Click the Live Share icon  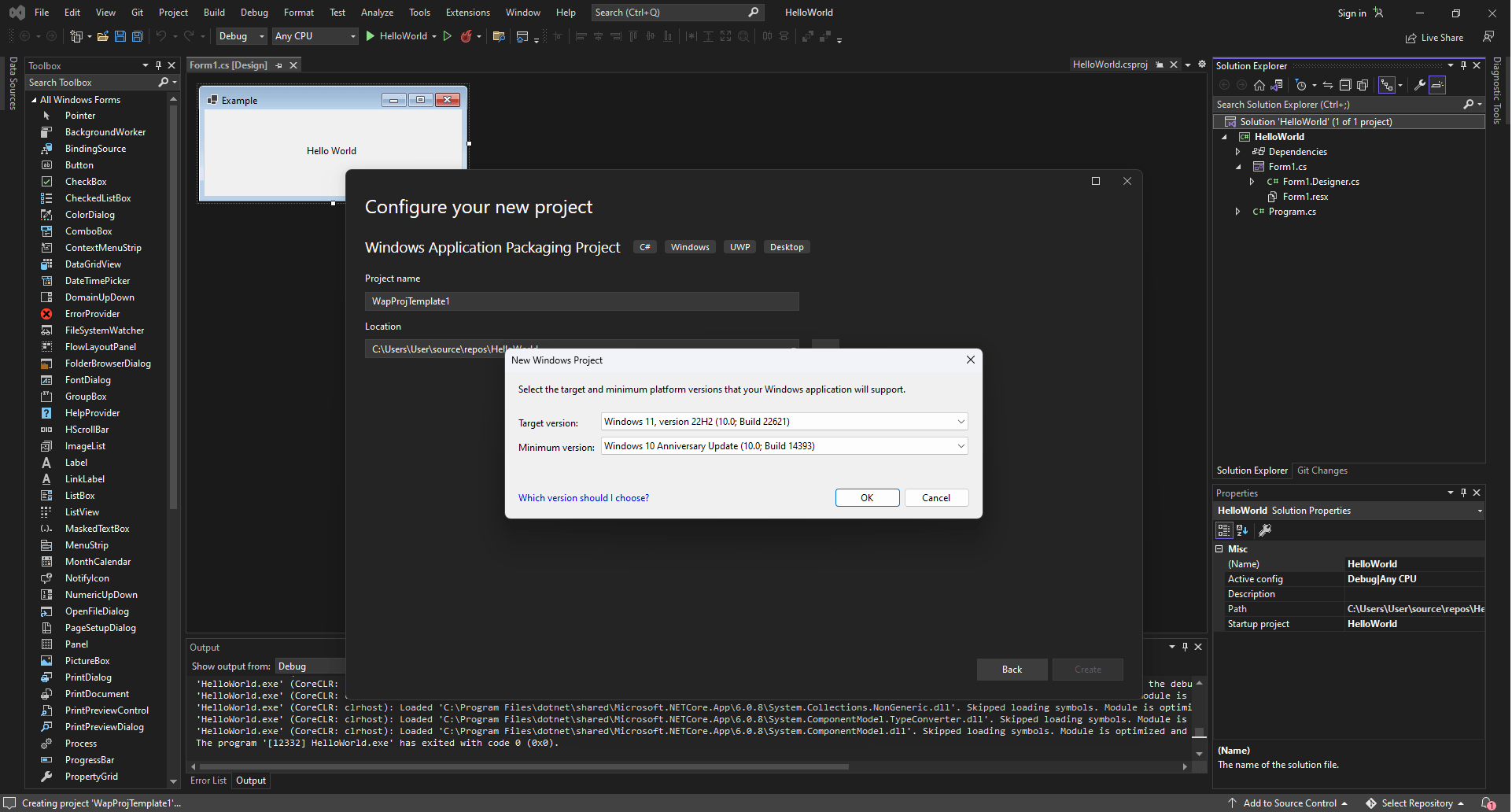pos(1411,38)
